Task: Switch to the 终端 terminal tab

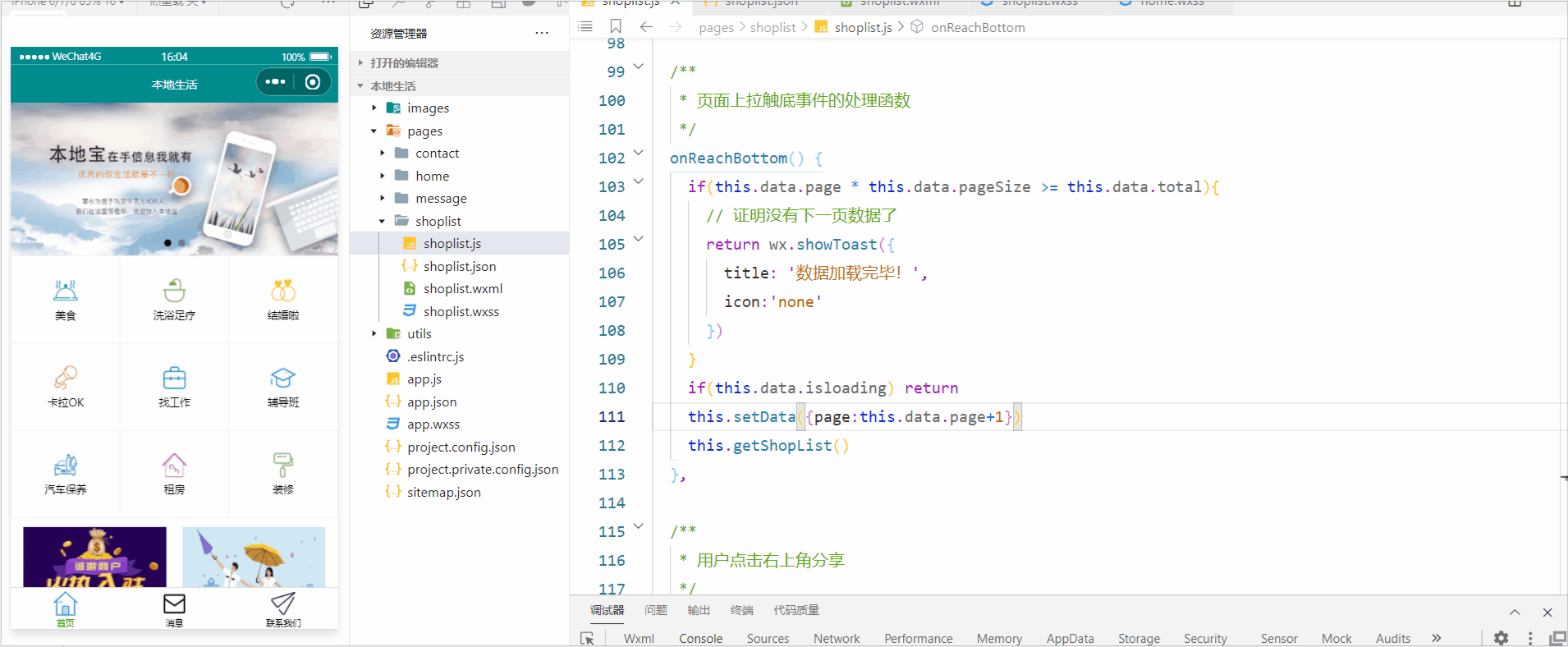Action: pos(742,610)
